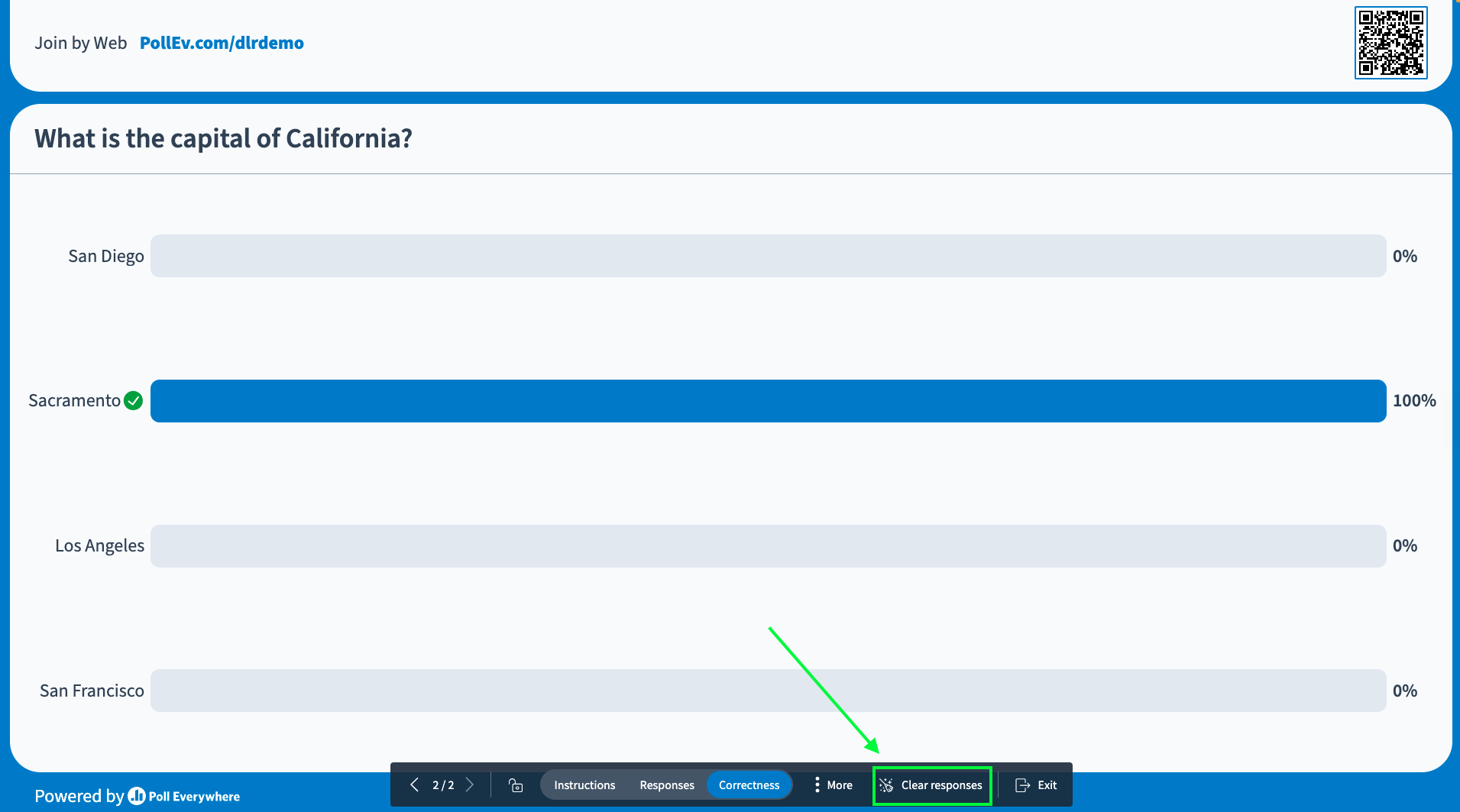Click the green correct checkmark beside Sacramento
The height and width of the screenshot is (812, 1460).
133,400
